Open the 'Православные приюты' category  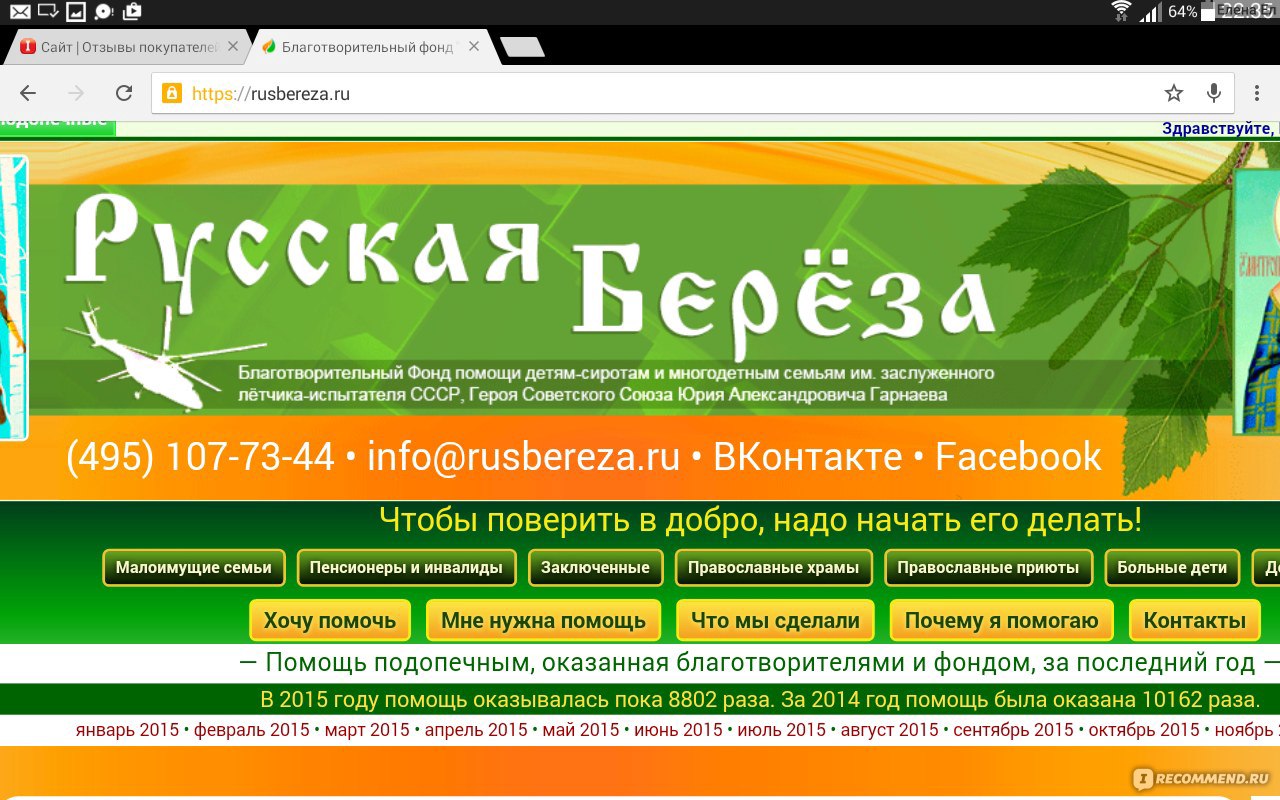[x=988, y=568]
